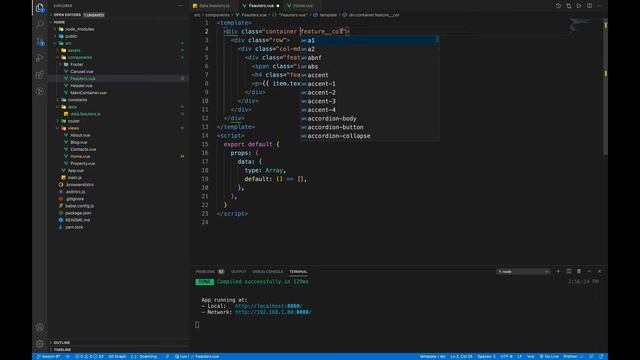Kill terminal with the trash icon
Viewport: 640px width, 360px height.
coord(579,271)
